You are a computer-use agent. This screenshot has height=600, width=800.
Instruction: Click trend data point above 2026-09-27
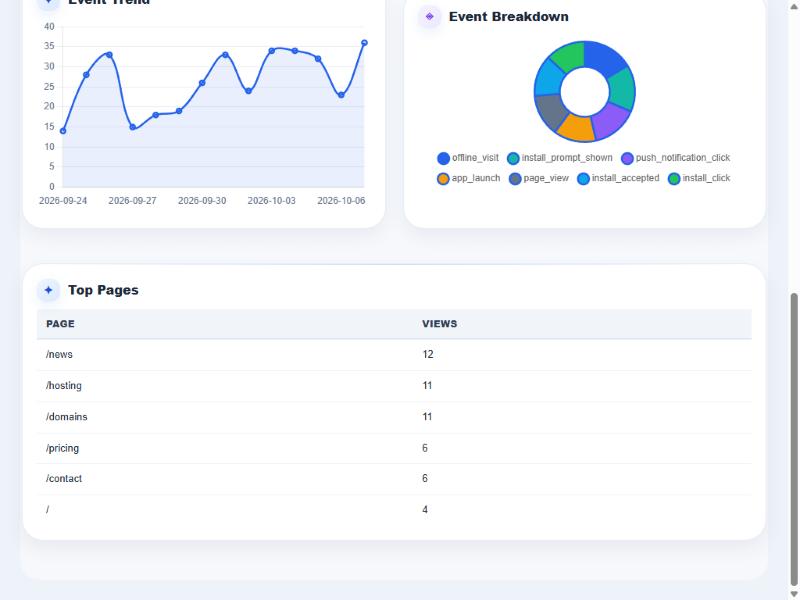[133, 127]
